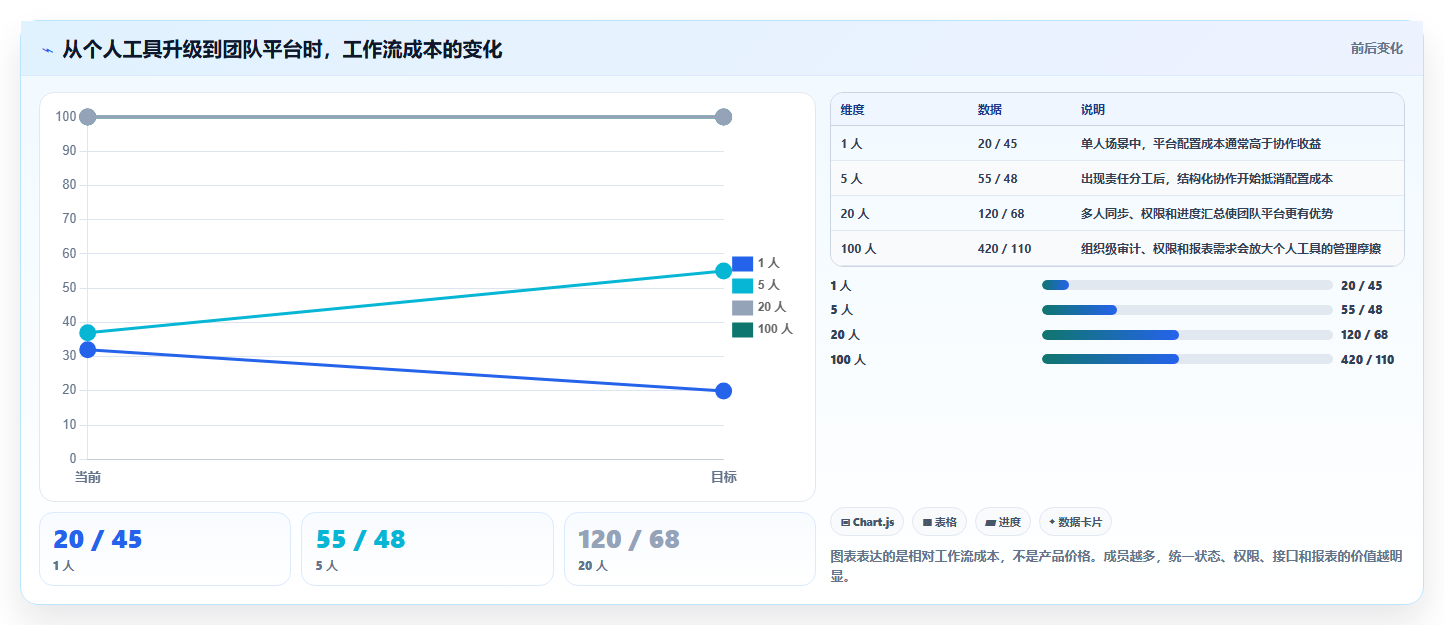Click the 20 / 45 table cell

(x=998, y=144)
